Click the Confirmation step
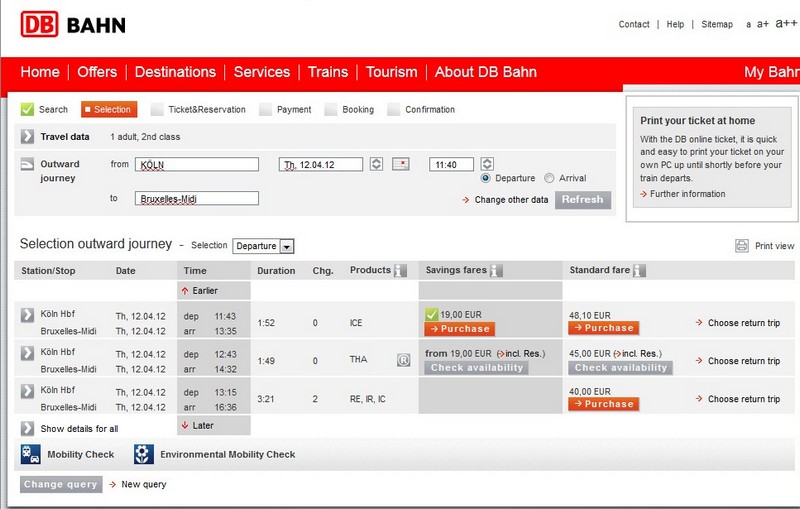 click(421, 109)
